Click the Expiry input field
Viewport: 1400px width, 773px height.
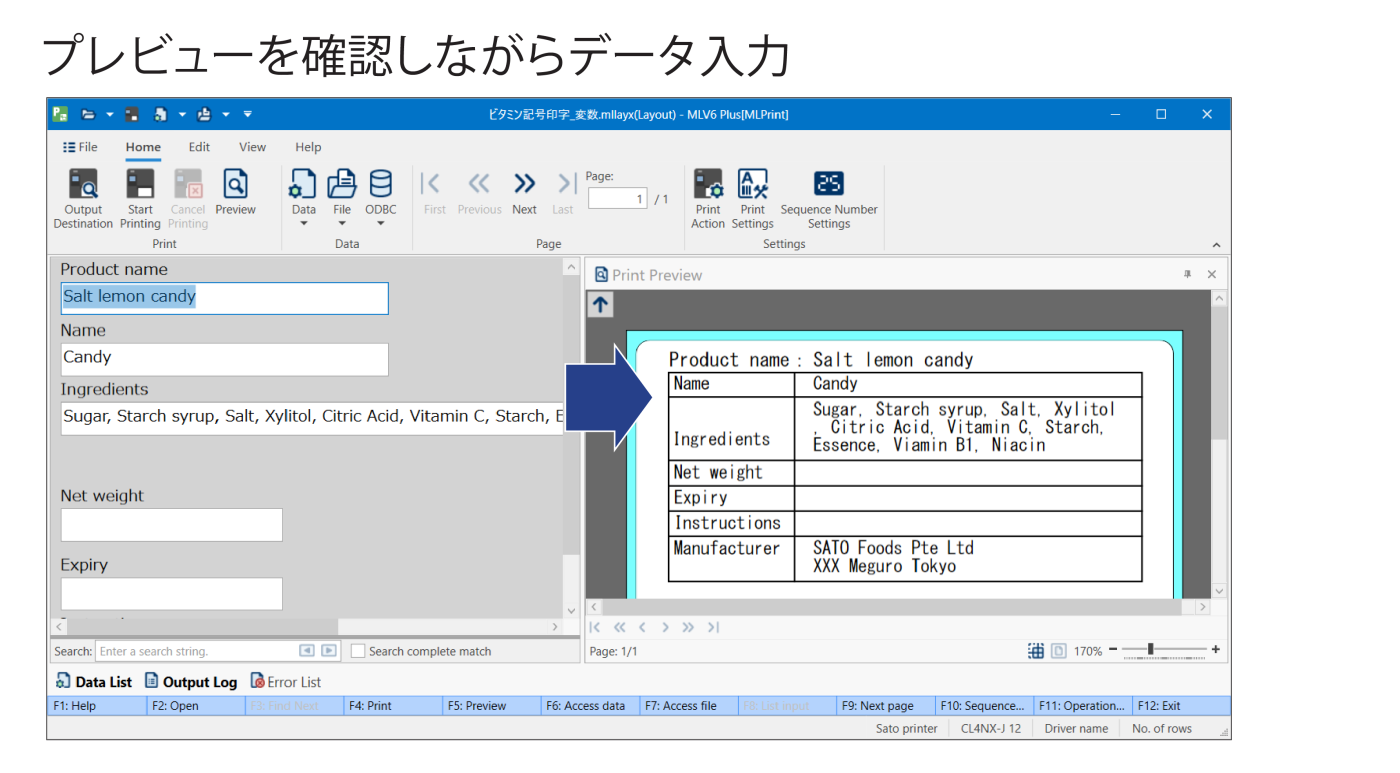pyautogui.click(x=171, y=594)
